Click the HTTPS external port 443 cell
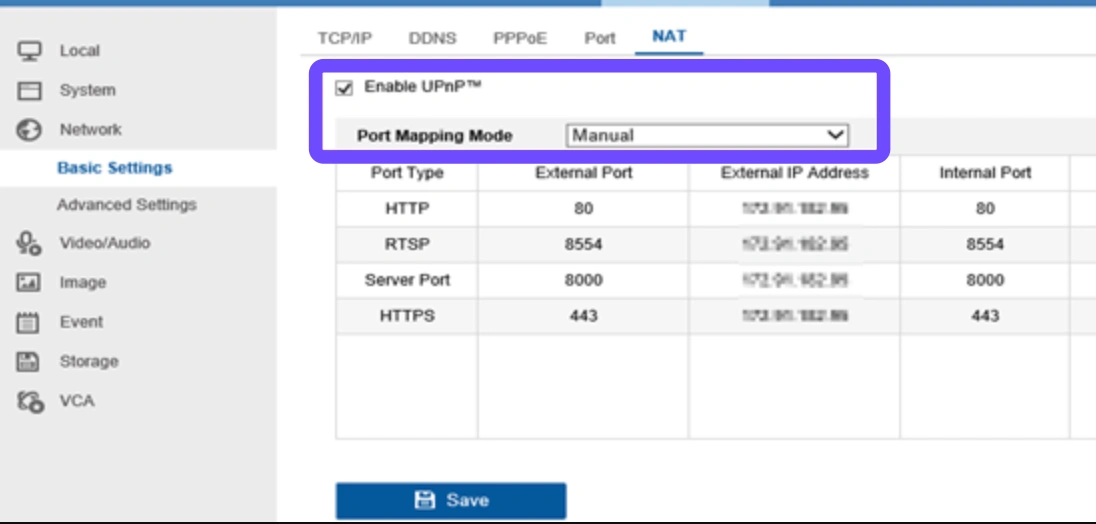This screenshot has width=1096, height=524. (x=583, y=316)
